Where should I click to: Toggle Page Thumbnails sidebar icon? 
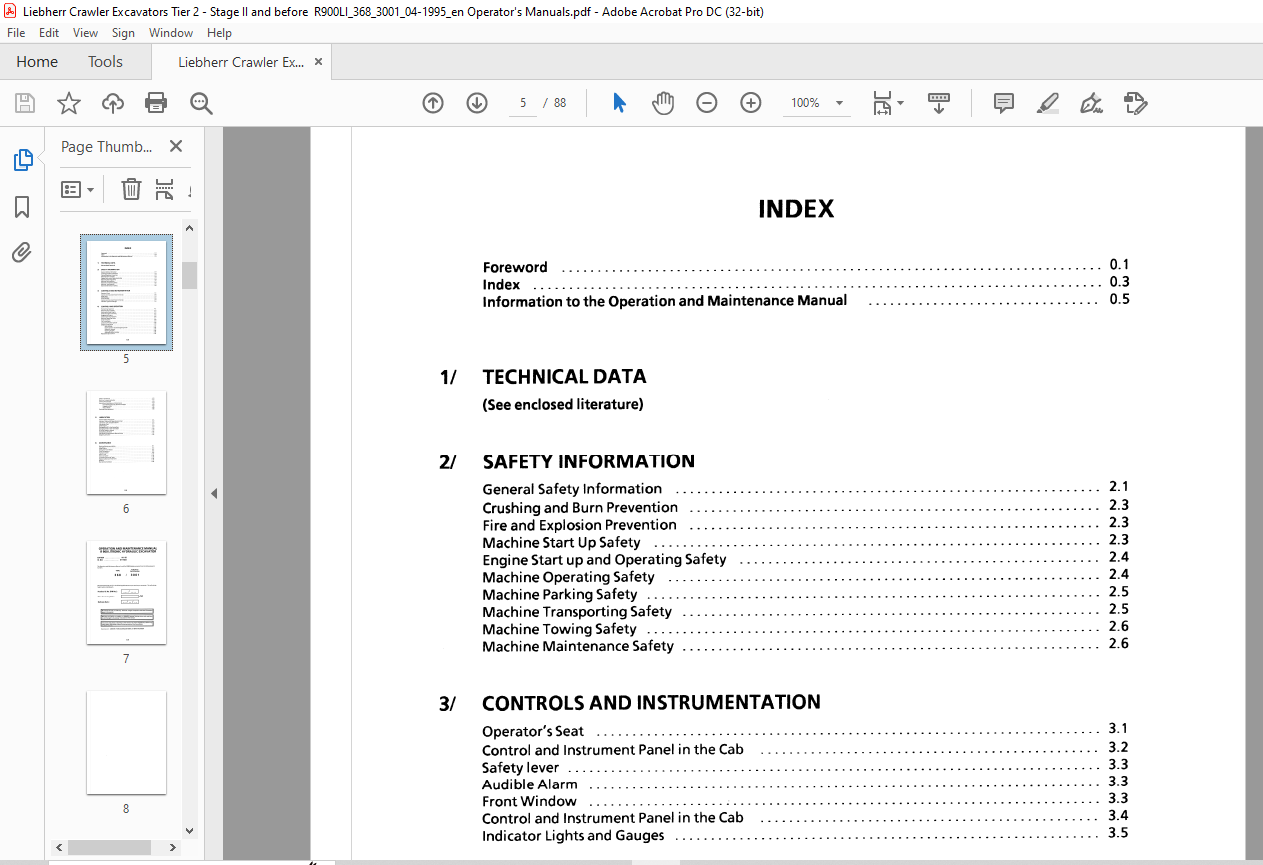coord(22,159)
